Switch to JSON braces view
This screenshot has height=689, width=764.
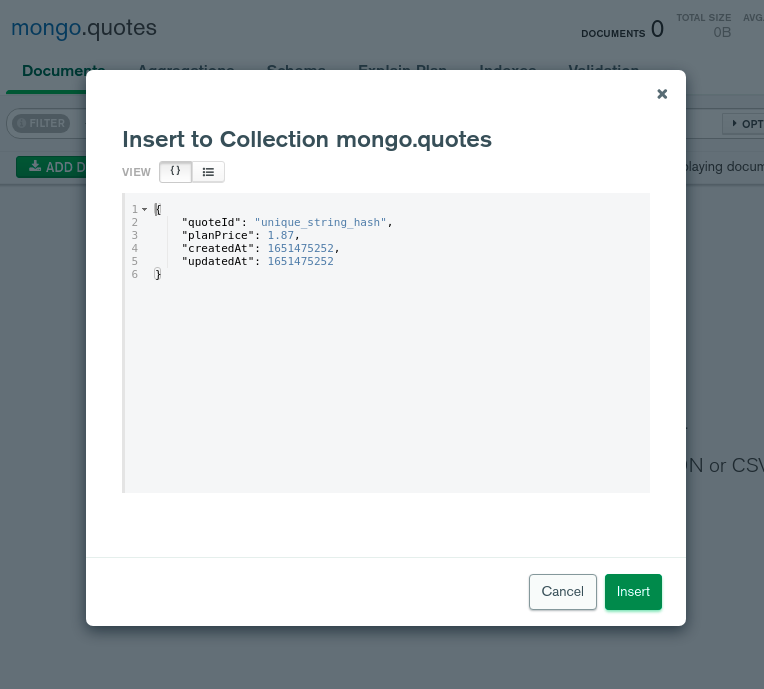[175, 172]
